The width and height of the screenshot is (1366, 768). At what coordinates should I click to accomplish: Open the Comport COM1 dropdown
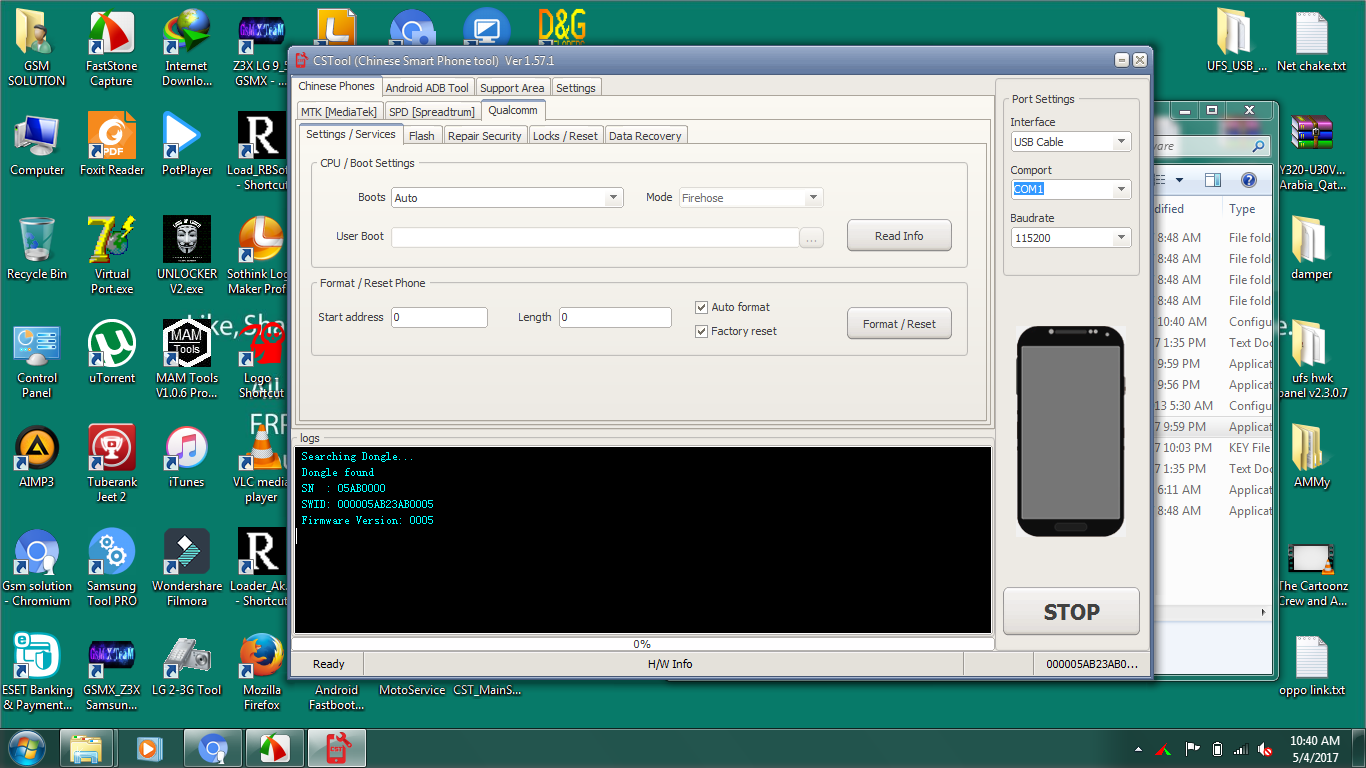tap(1121, 189)
